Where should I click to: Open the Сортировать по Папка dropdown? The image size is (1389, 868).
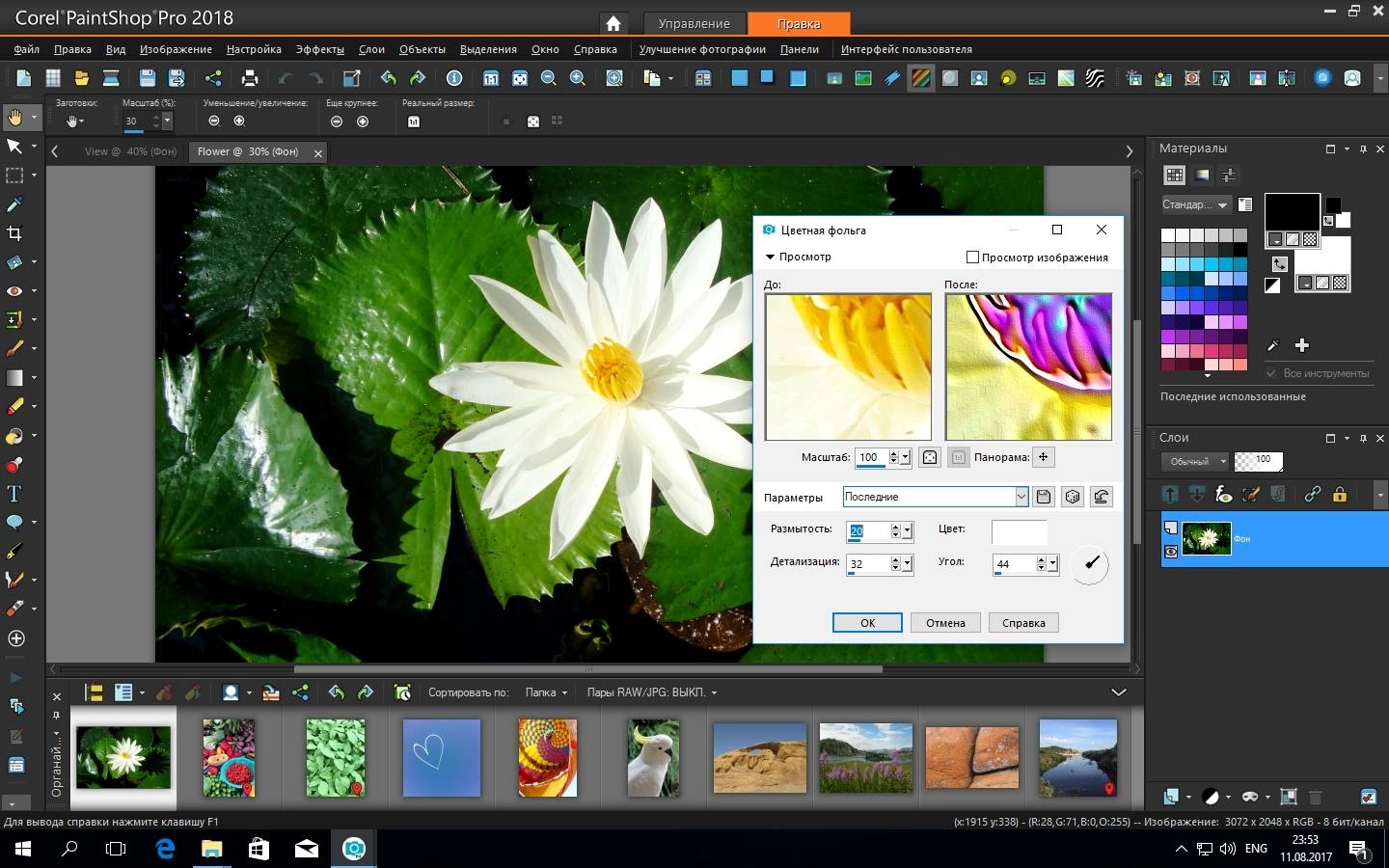coord(546,692)
